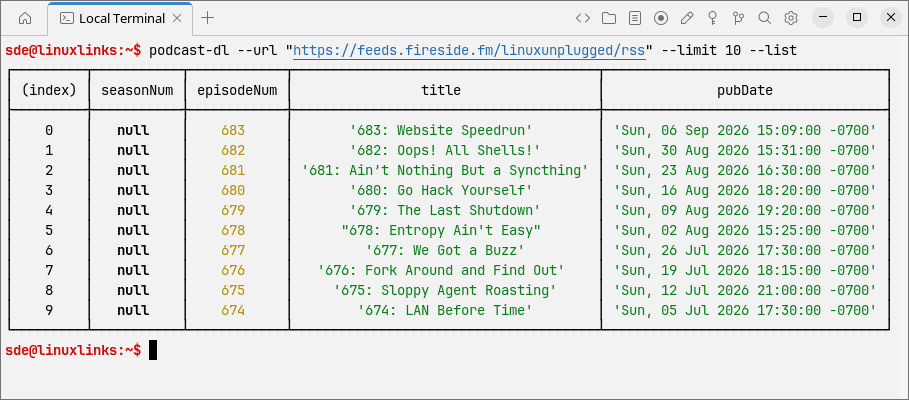Screen dimensions: 909x400
Task: Click the episodeNum column header
Action: [237, 90]
